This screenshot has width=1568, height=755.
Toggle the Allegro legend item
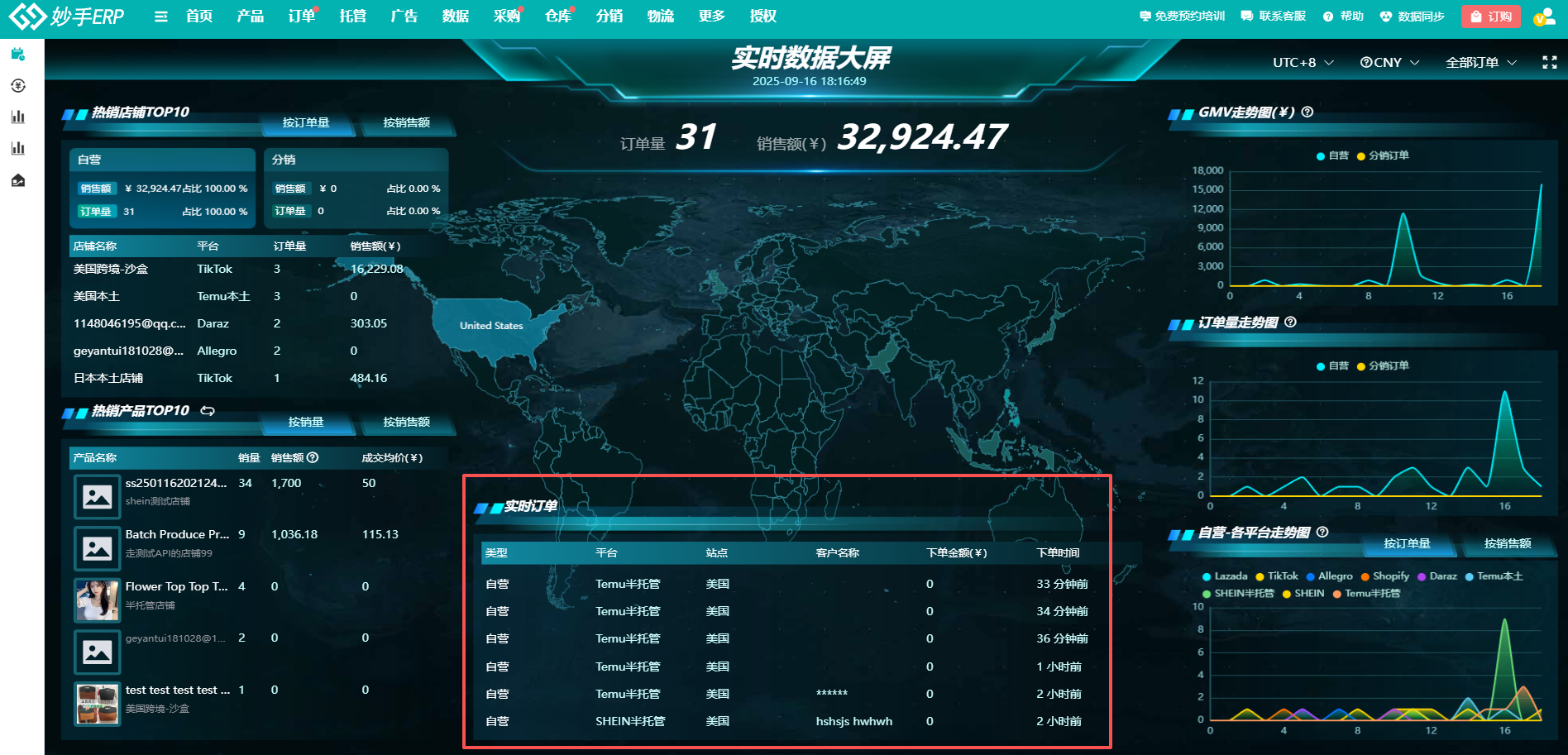[1330, 576]
